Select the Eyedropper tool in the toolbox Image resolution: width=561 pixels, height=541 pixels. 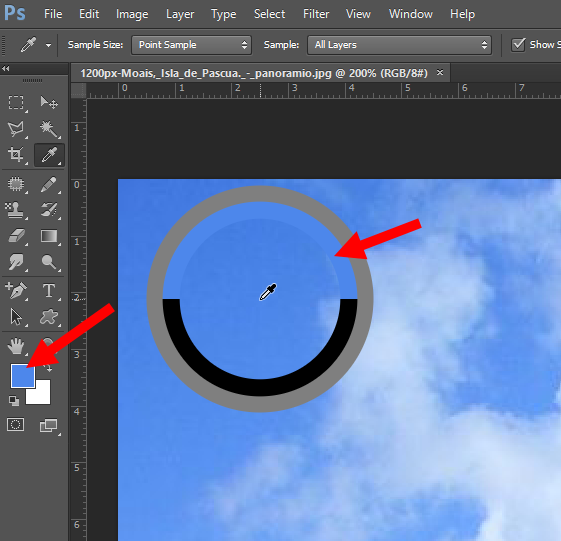coord(49,155)
